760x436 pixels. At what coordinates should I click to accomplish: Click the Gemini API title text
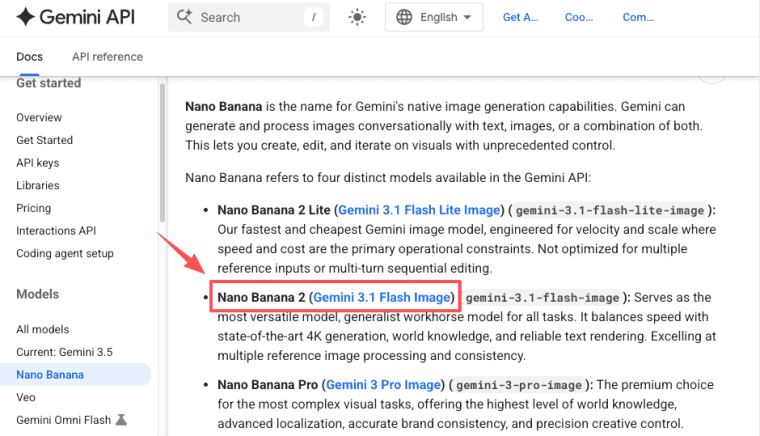click(87, 17)
